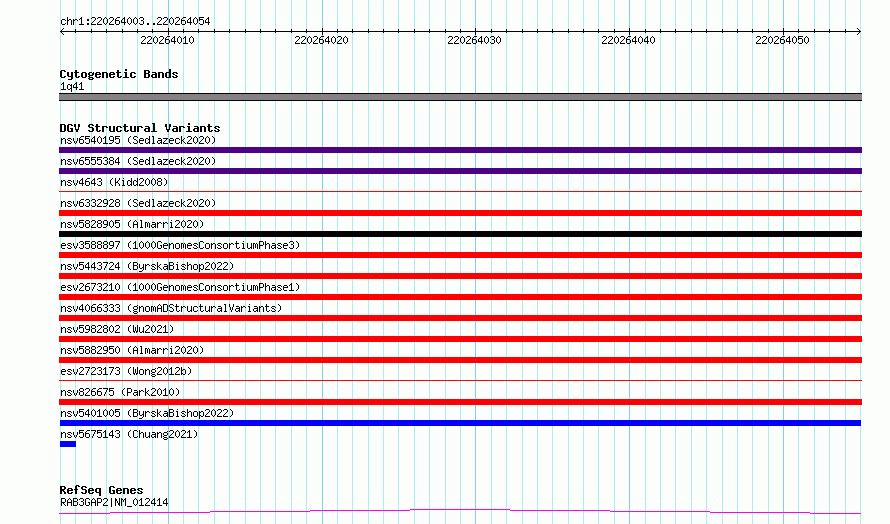Click red bar for nsv5443724
This screenshot has height=524, width=890.
[x=460, y=276]
